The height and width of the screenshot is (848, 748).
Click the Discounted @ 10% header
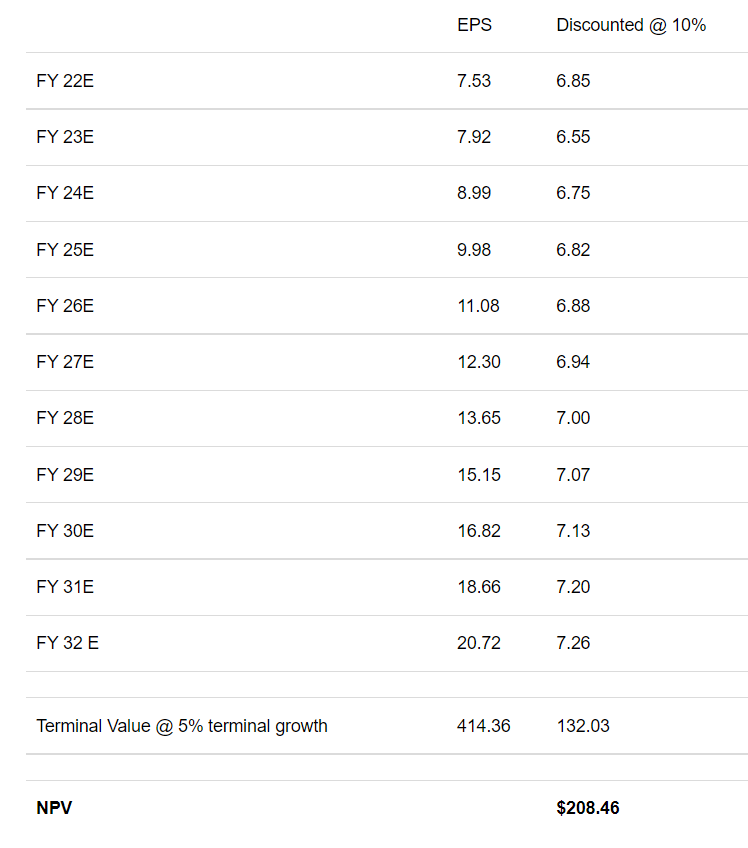pos(631,25)
